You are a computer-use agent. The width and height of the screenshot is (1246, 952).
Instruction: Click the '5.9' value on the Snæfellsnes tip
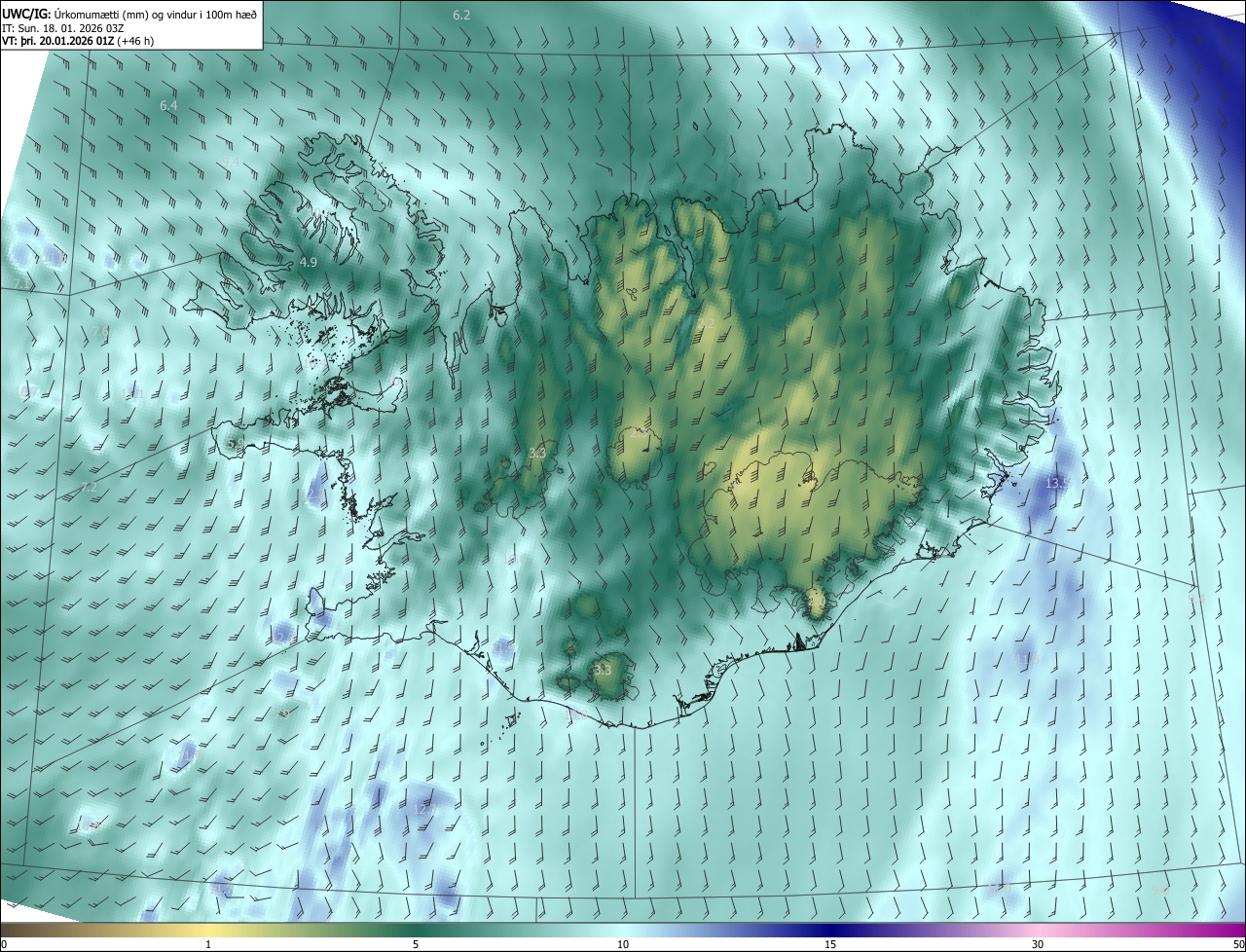coord(236,442)
